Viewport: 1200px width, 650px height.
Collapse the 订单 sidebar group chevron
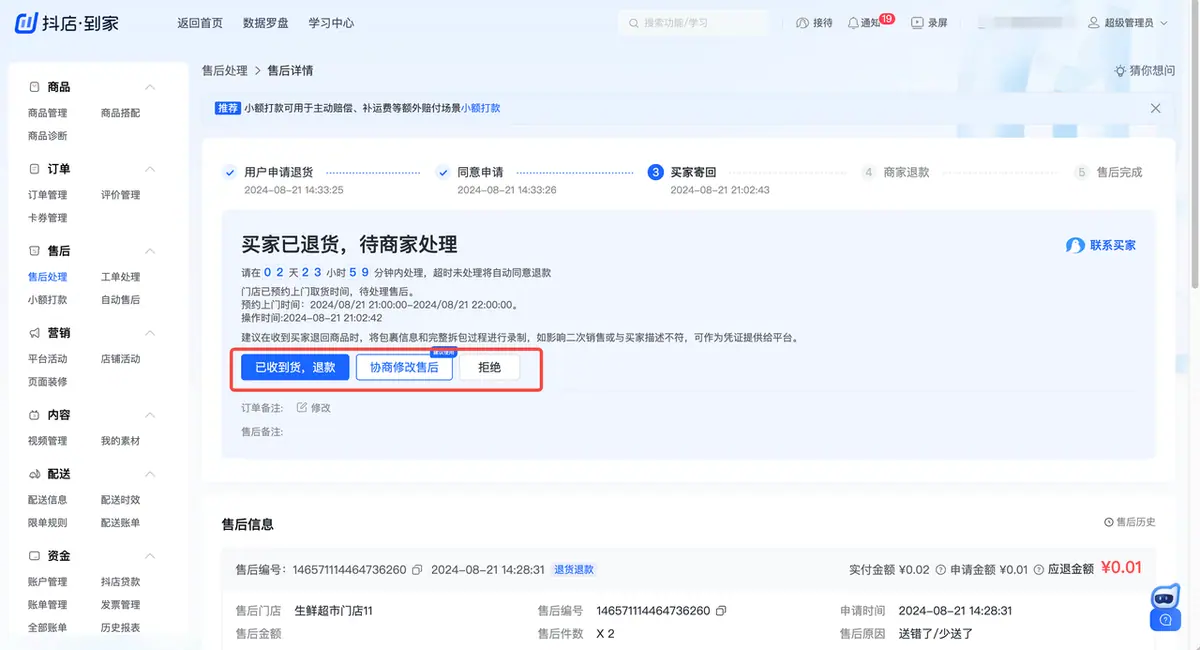(x=150, y=169)
